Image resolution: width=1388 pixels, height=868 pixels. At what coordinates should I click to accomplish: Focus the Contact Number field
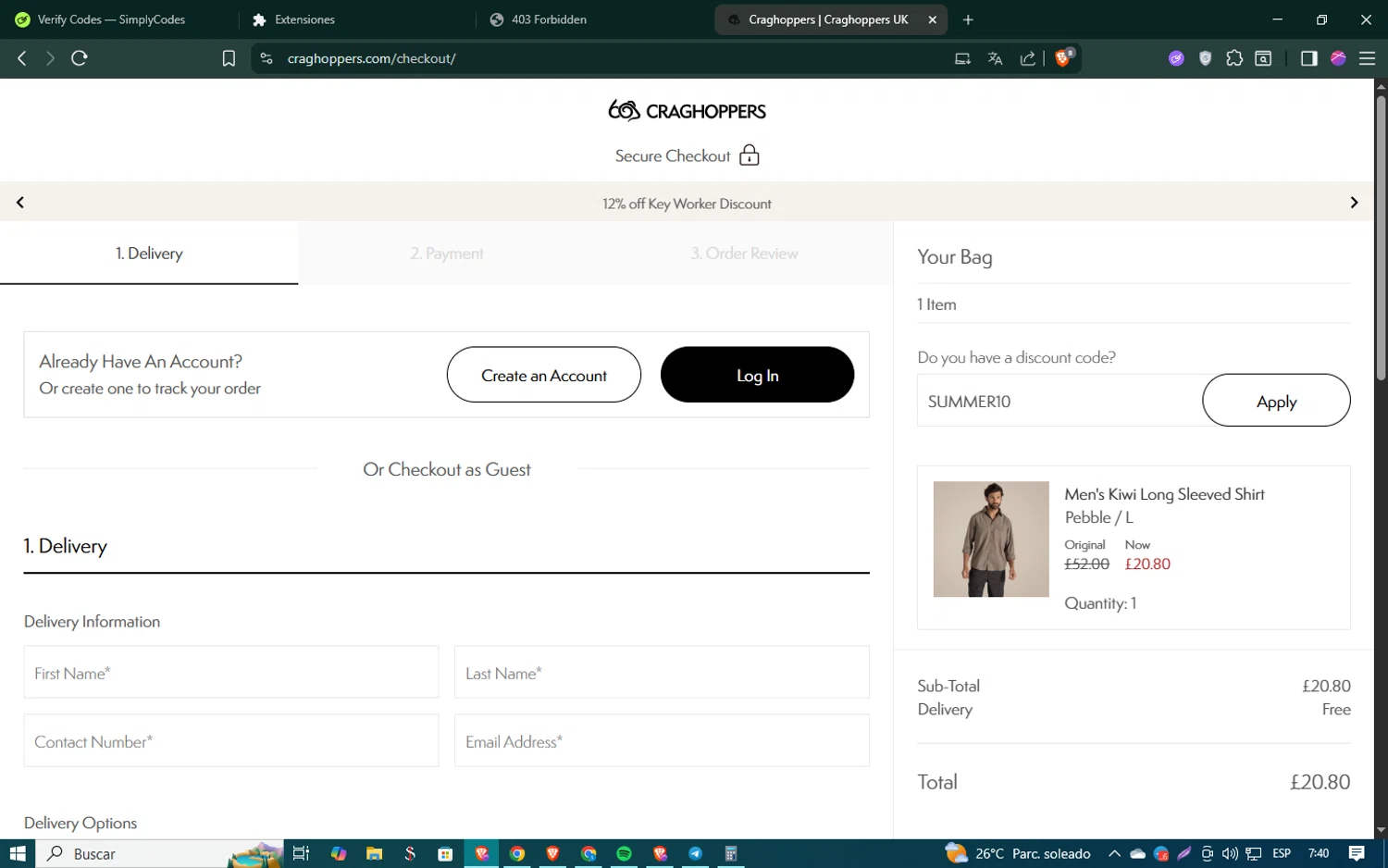[x=231, y=741]
